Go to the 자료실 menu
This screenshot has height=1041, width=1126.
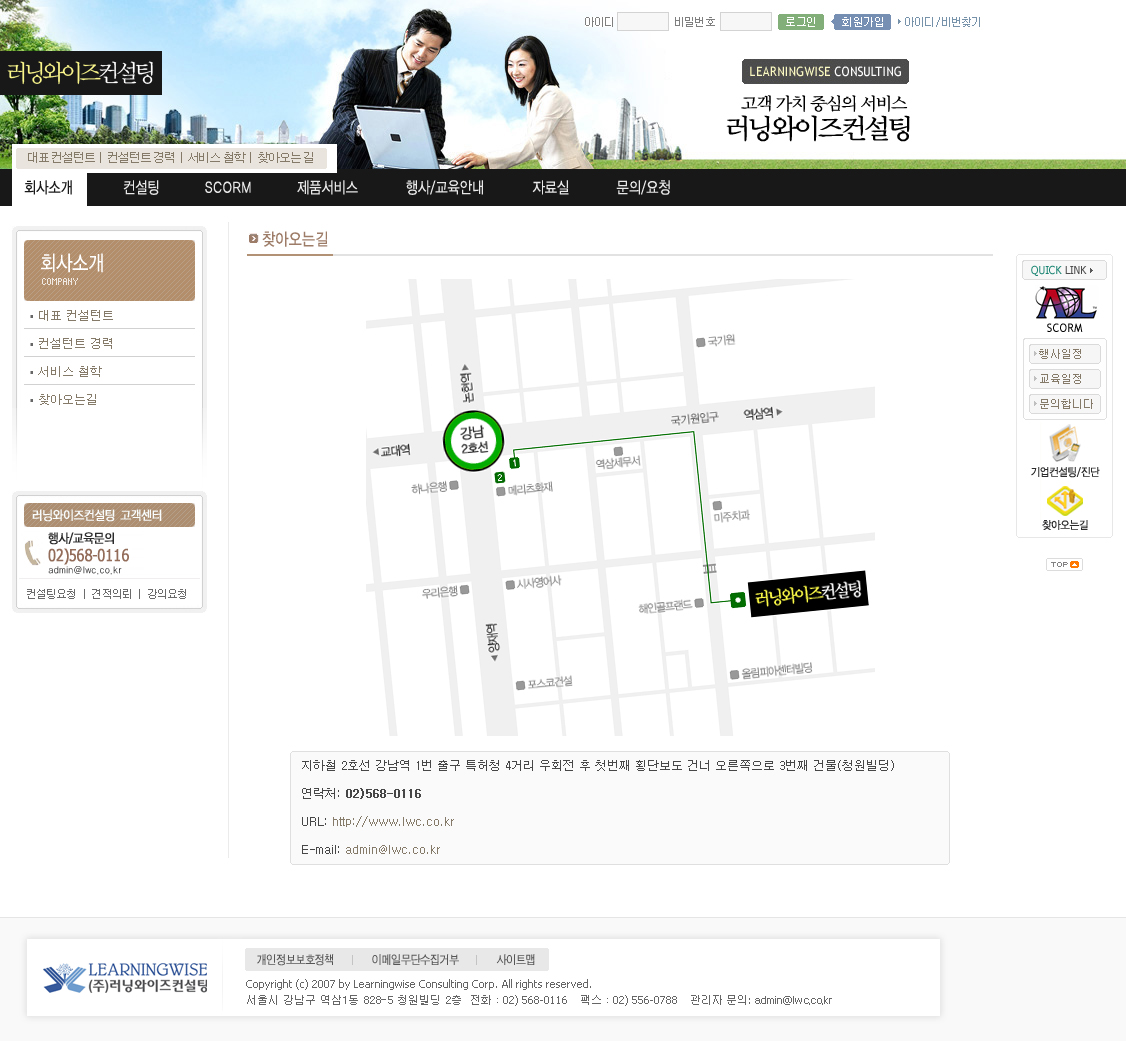550,187
